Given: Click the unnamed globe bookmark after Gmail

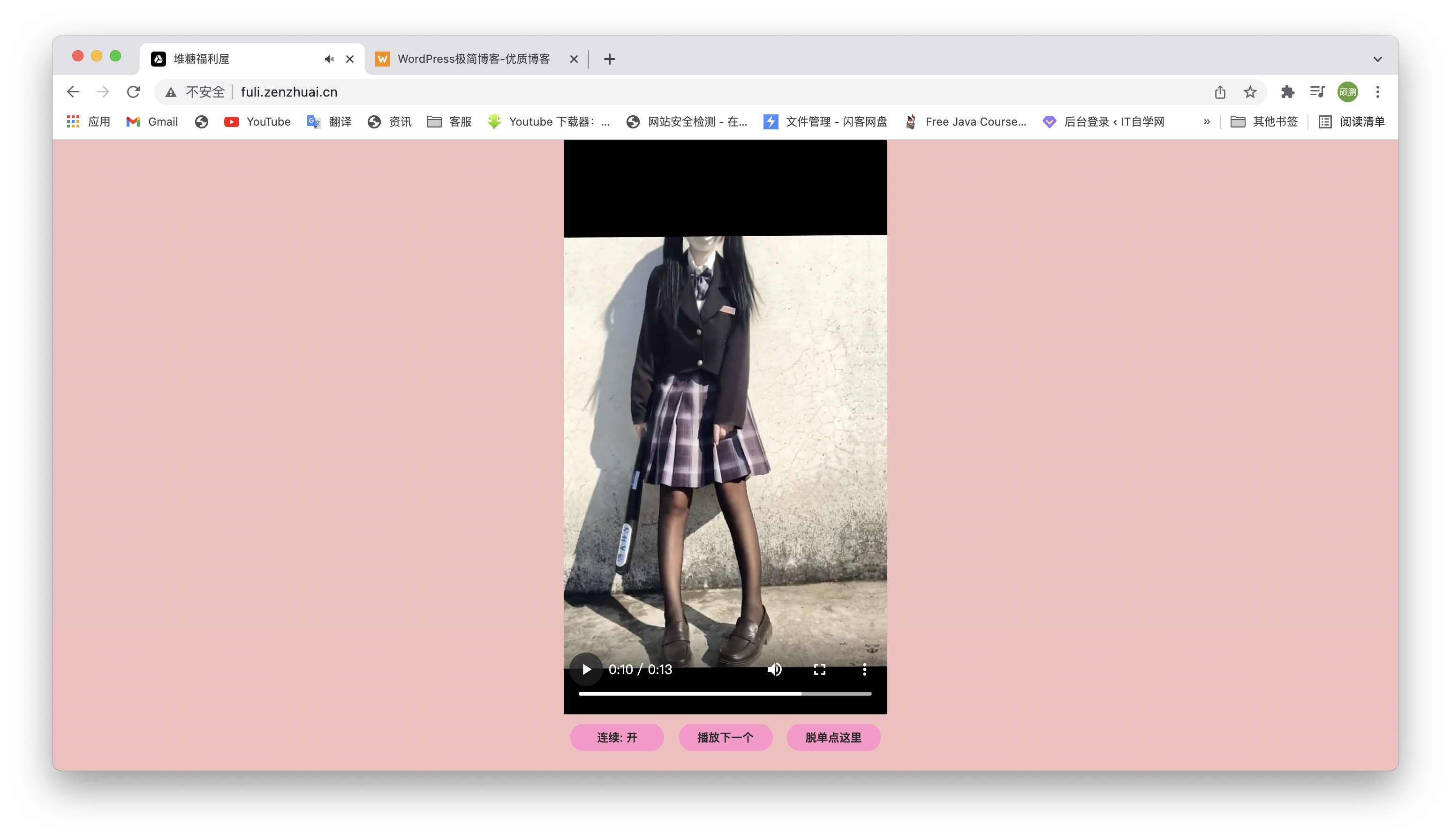Looking at the screenshot, I should (202, 122).
